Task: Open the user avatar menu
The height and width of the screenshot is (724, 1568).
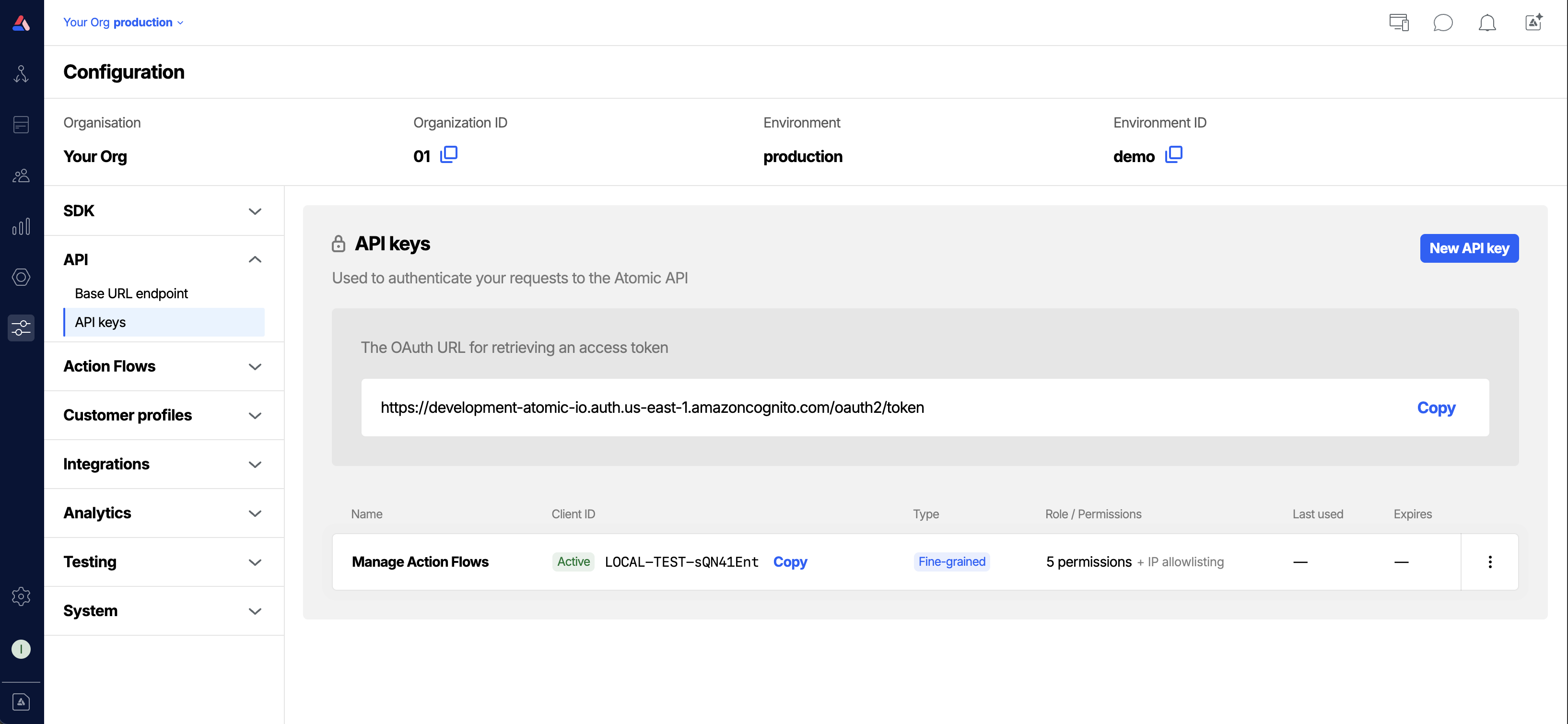Action: [21, 649]
